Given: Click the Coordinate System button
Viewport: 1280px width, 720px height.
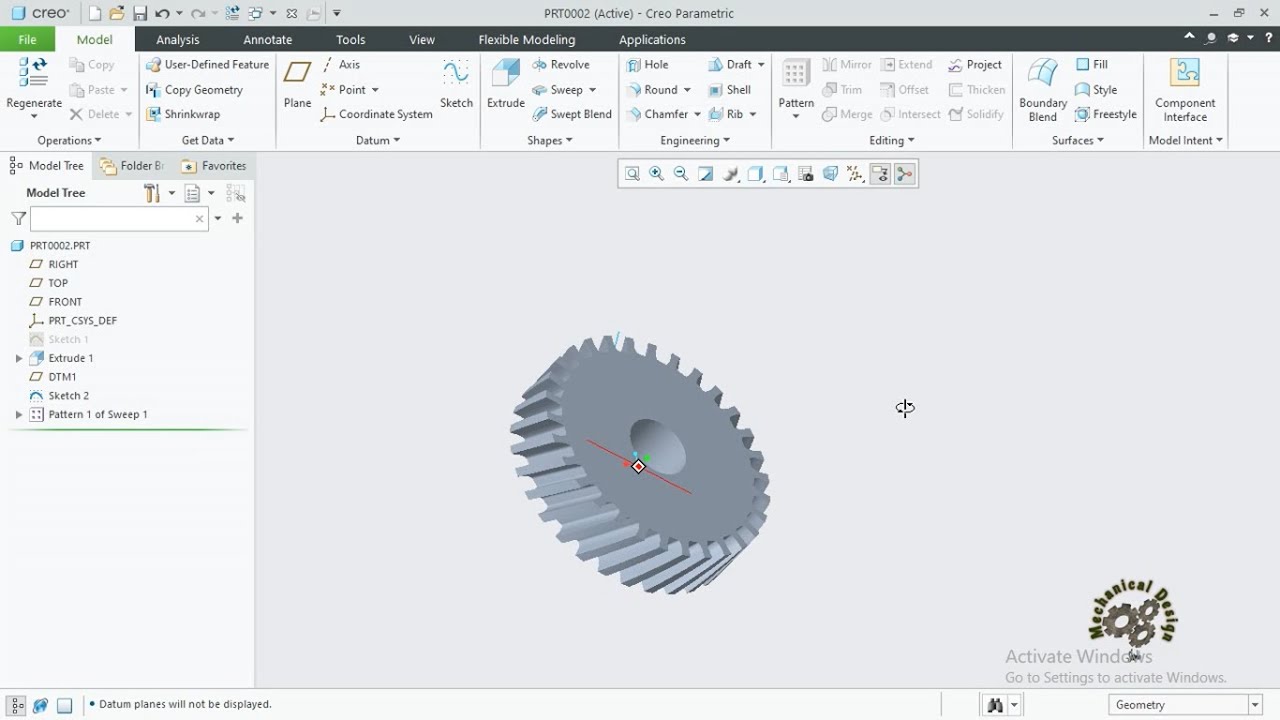Looking at the screenshot, I should 376,114.
